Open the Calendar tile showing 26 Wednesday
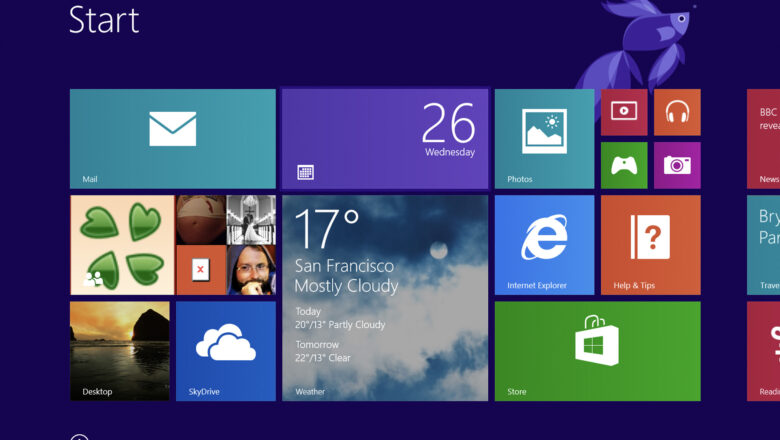 [x=385, y=138]
